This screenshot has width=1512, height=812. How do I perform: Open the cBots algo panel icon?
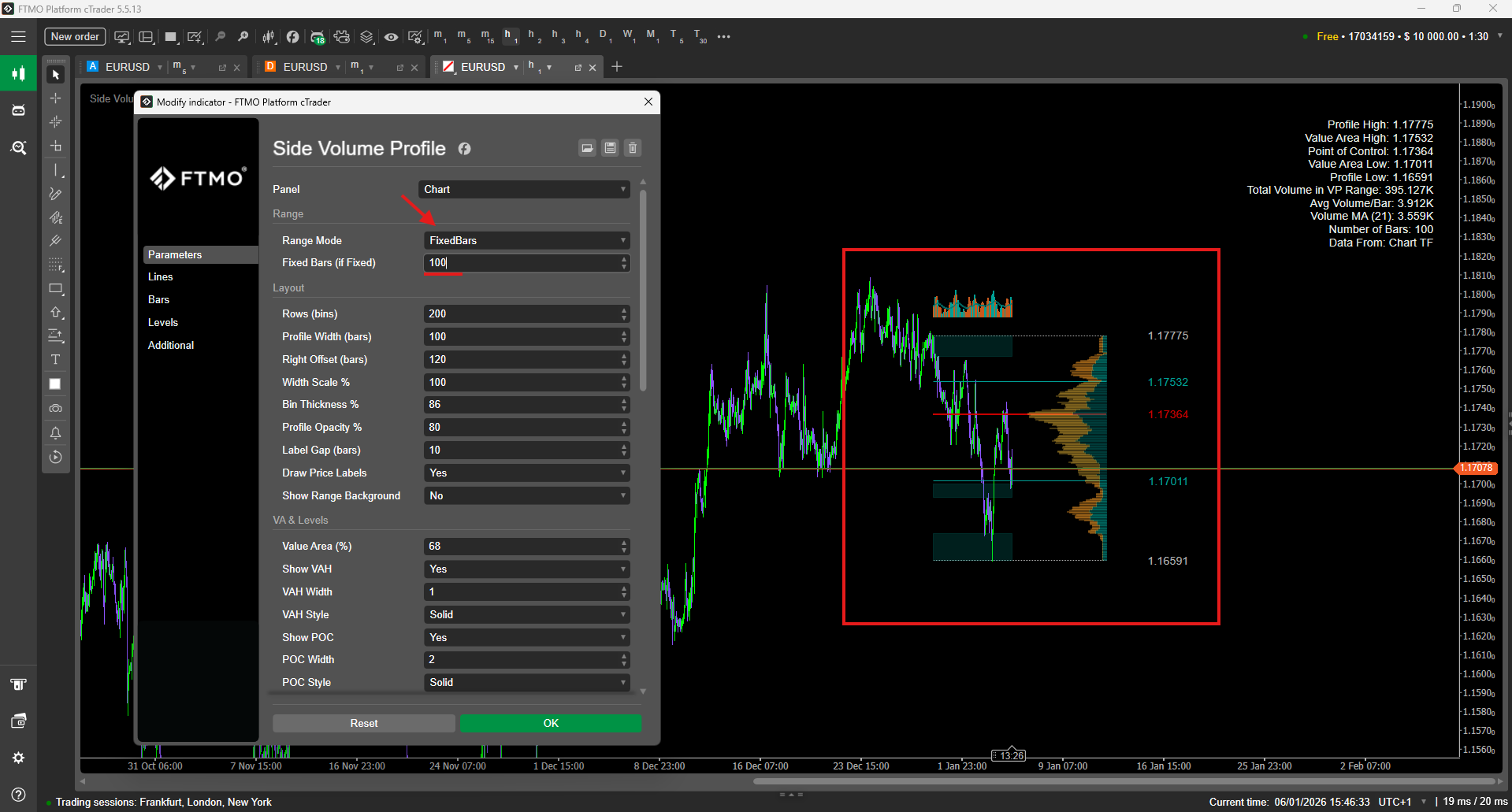point(18,110)
